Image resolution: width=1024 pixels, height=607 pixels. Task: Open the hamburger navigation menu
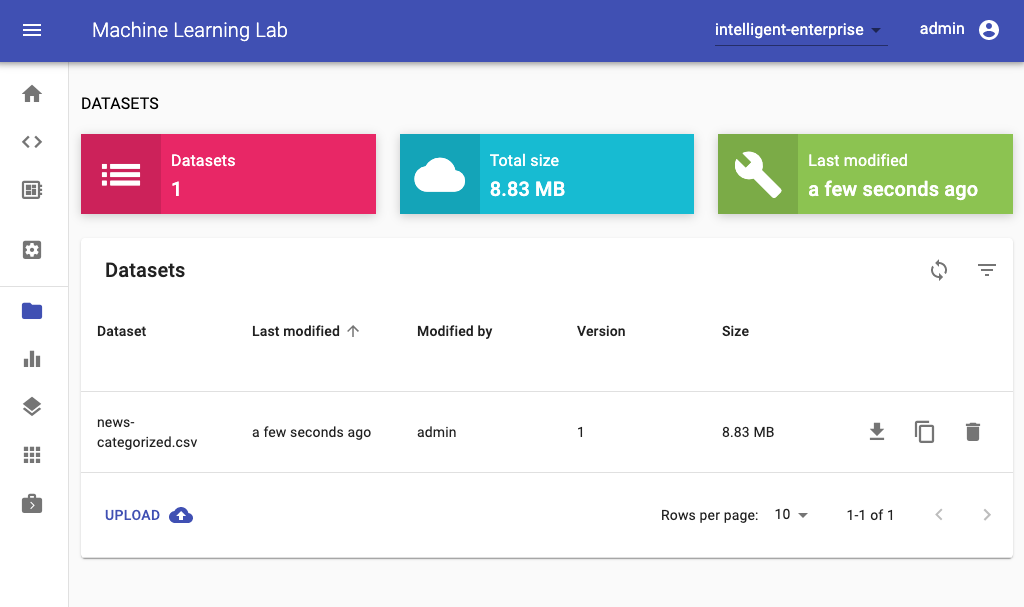[x=32, y=30]
